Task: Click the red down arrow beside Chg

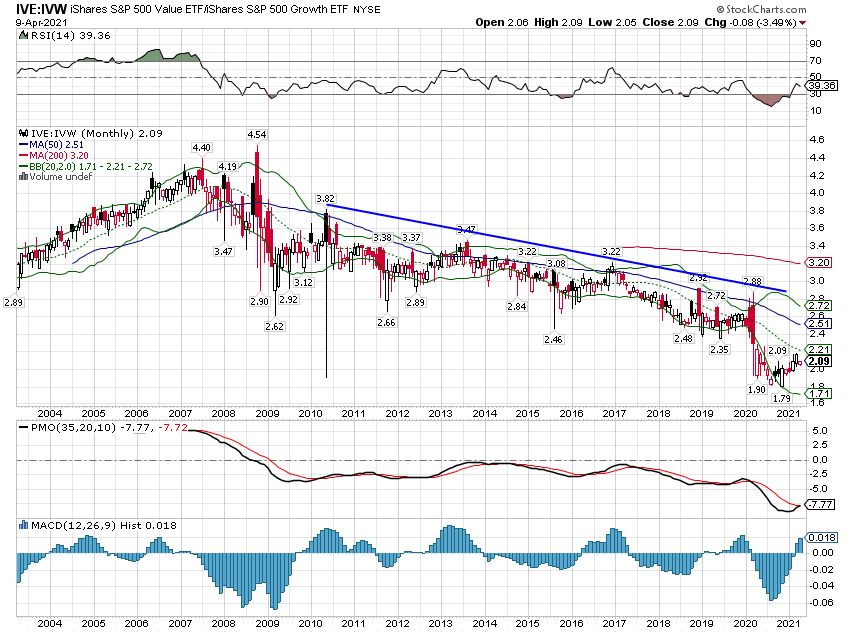Action: click(802, 23)
